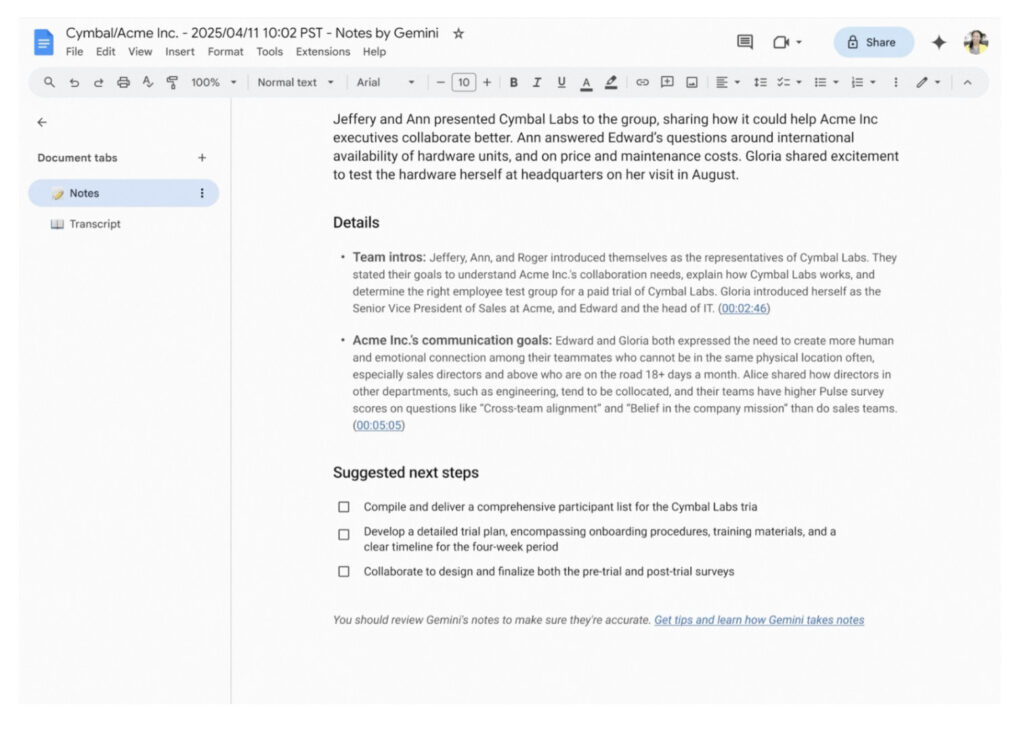Open the Gemini sparkle icon
The height and width of the screenshot is (749, 1024).
pos(938,42)
